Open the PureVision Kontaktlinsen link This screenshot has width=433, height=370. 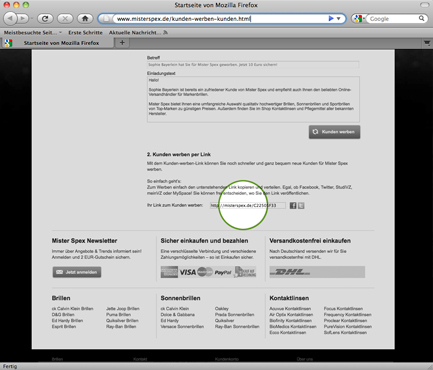point(348,326)
